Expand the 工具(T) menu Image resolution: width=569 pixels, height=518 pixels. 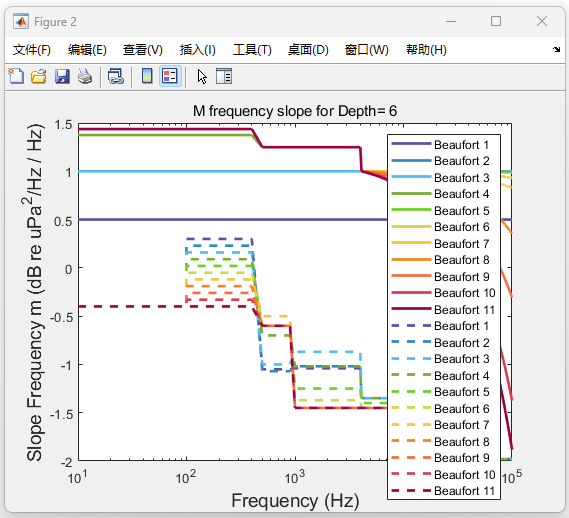point(252,50)
